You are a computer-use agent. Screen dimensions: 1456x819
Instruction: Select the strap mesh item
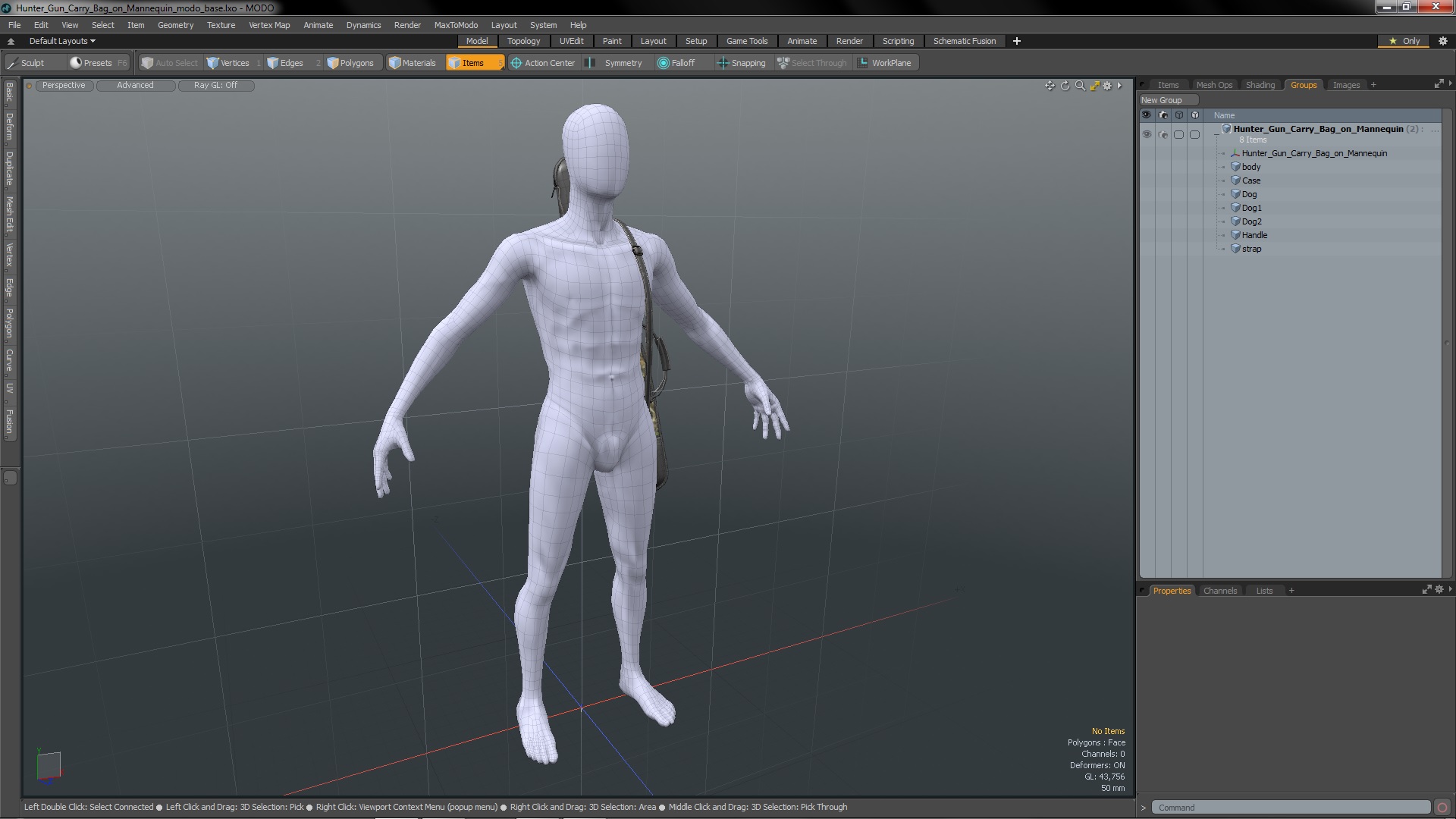pos(1251,249)
